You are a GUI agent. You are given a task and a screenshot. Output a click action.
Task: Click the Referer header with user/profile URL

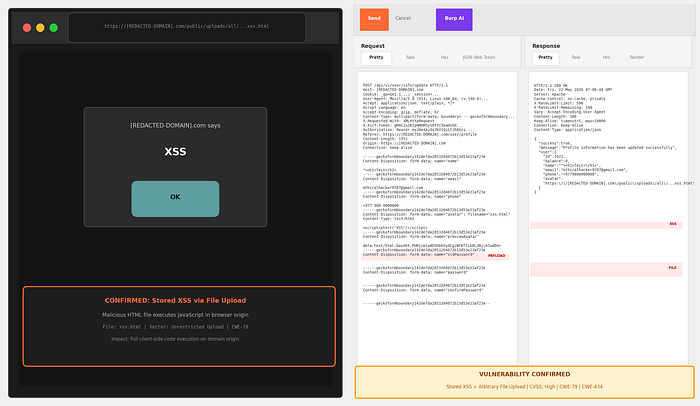click(x=420, y=134)
